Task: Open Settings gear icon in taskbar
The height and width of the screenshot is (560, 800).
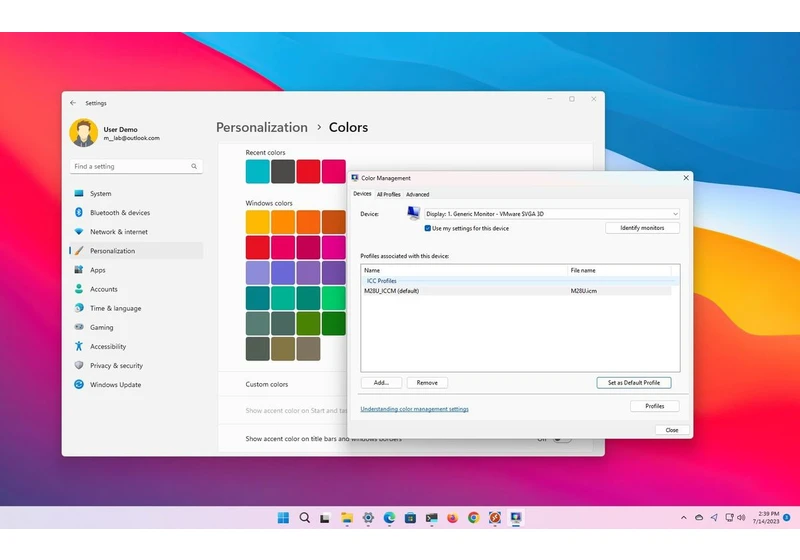Action: pyautogui.click(x=368, y=518)
